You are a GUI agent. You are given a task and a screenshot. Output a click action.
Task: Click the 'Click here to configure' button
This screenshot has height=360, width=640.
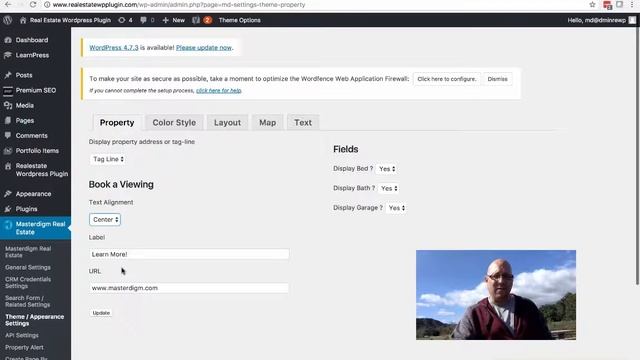[447, 79]
